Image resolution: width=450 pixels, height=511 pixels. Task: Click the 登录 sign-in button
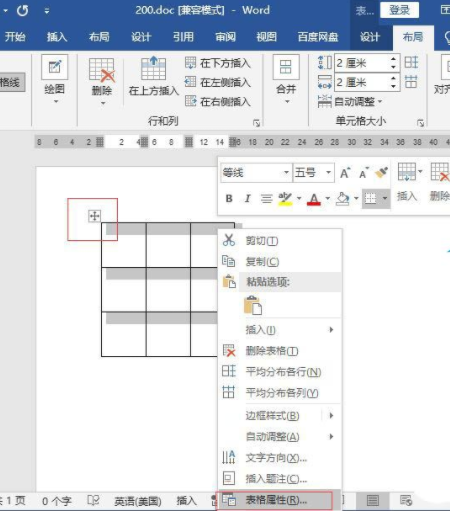click(399, 10)
